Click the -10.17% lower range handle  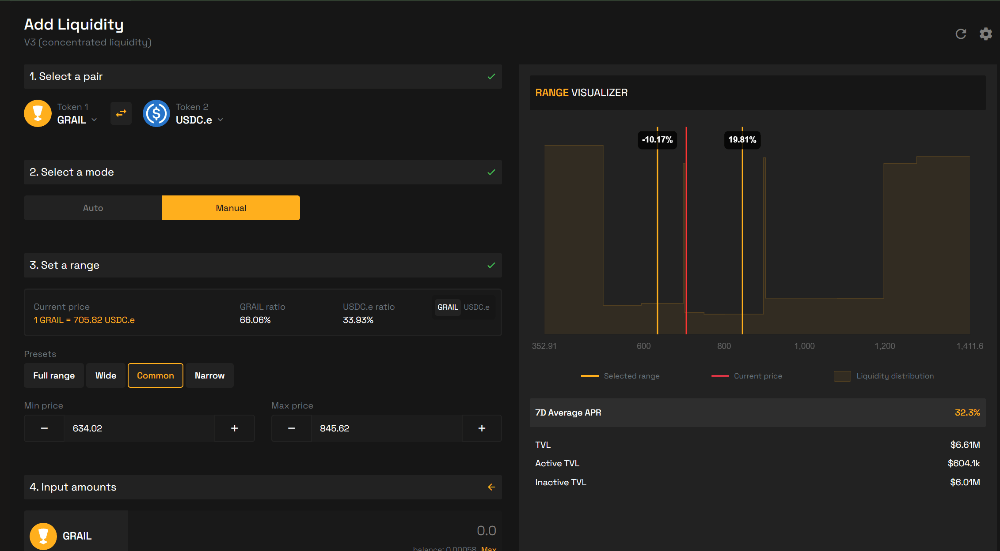(x=657, y=140)
